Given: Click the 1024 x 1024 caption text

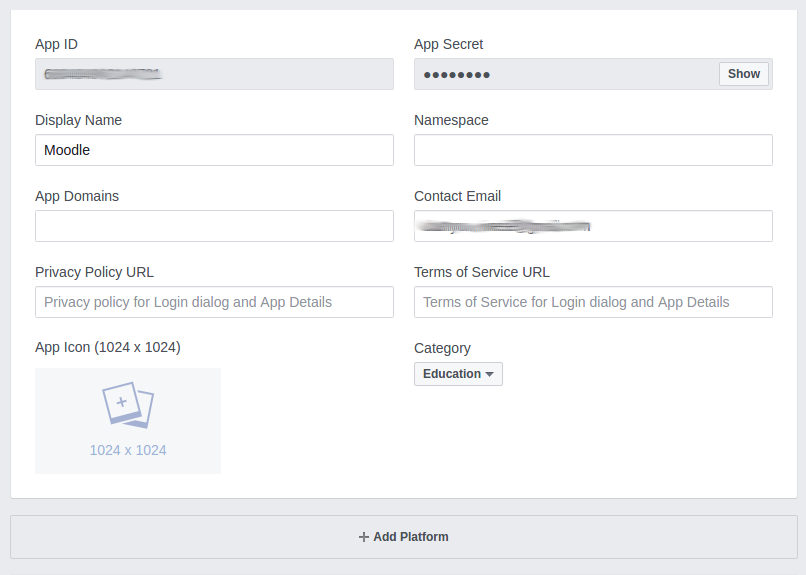Looking at the screenshot, I should (128, 450).
